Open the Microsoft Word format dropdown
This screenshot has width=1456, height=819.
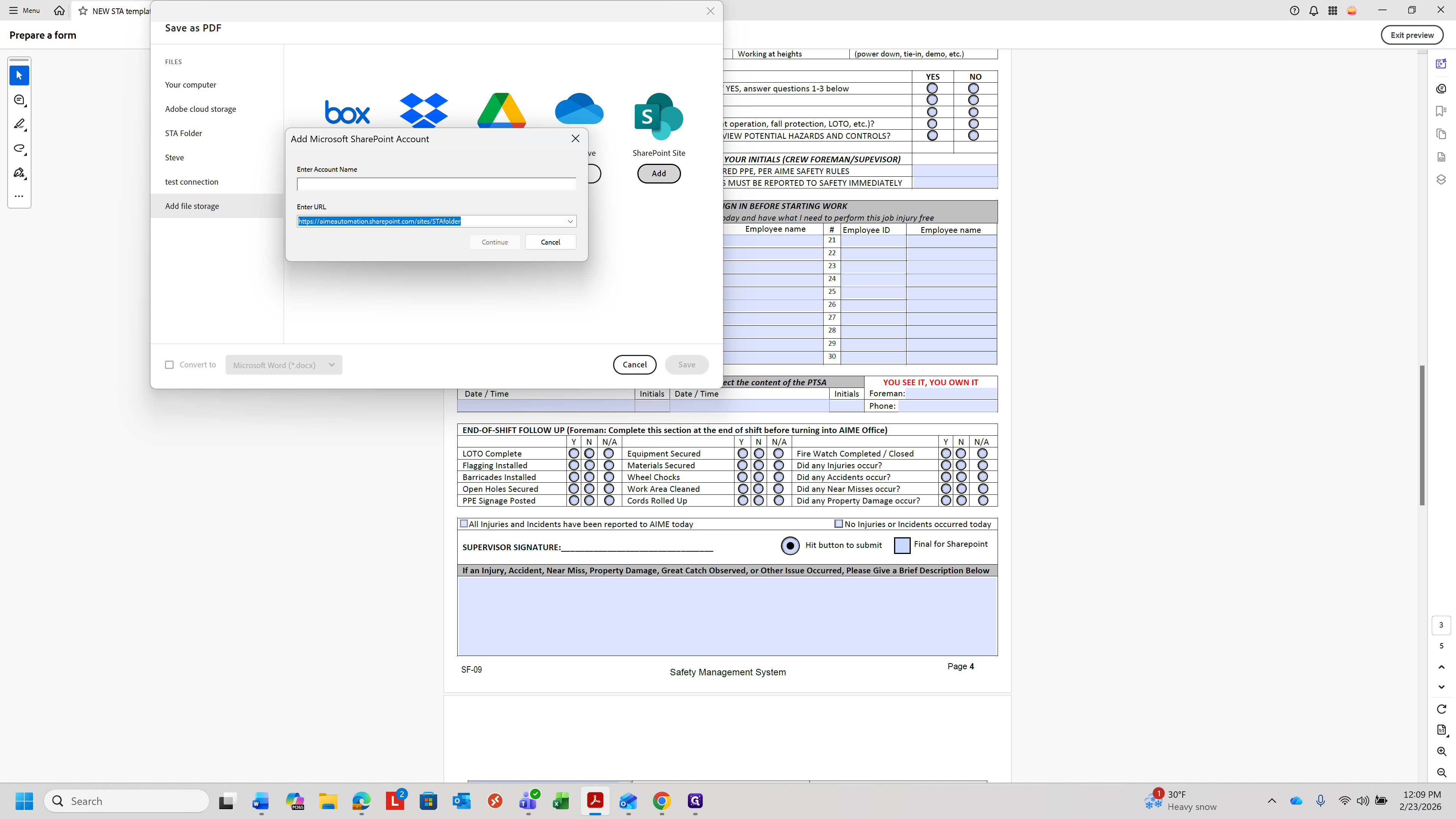pyautogui.click(x=284, y=364)
